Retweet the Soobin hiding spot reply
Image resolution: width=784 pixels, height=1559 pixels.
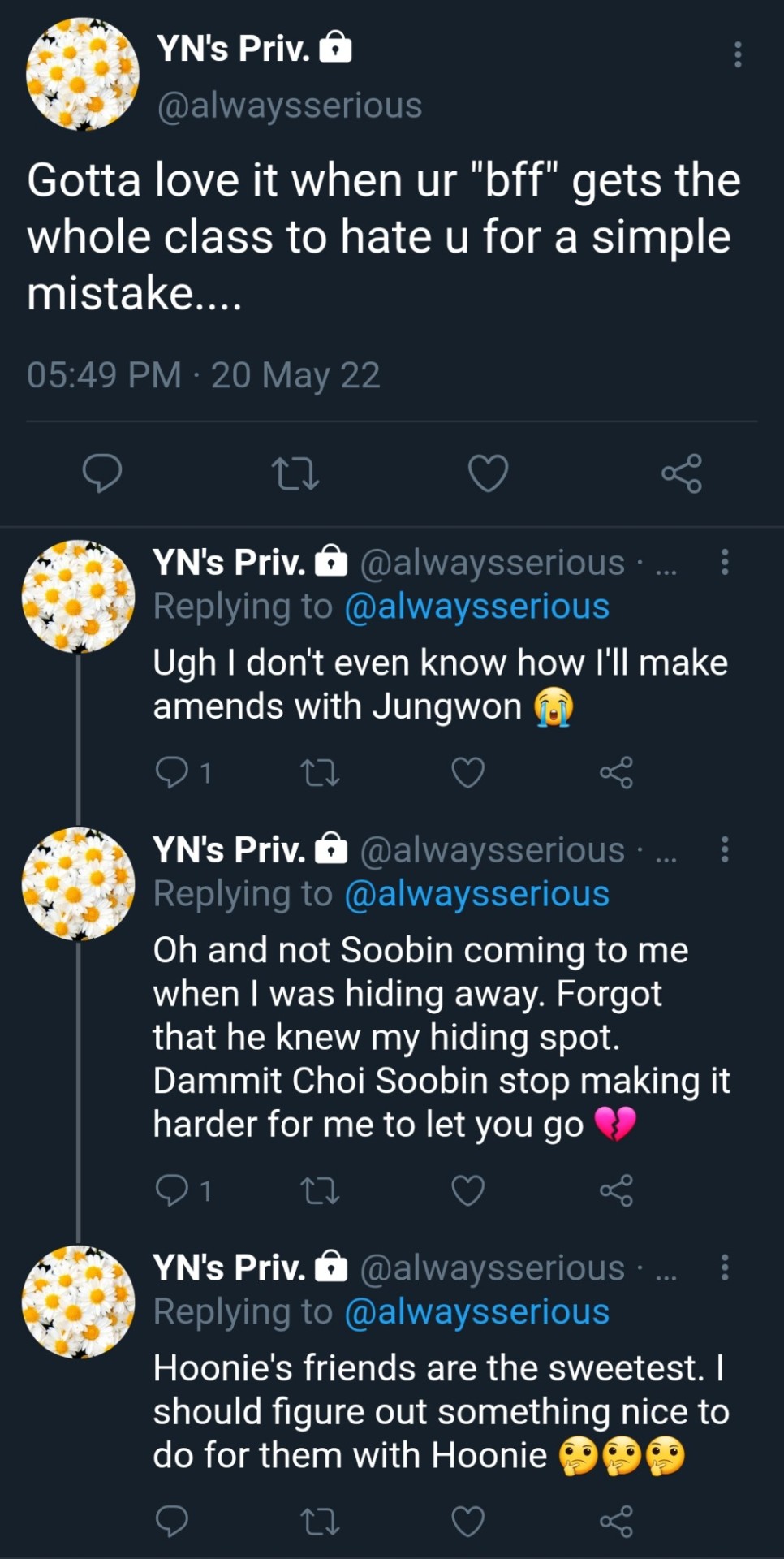point(320,1190)
